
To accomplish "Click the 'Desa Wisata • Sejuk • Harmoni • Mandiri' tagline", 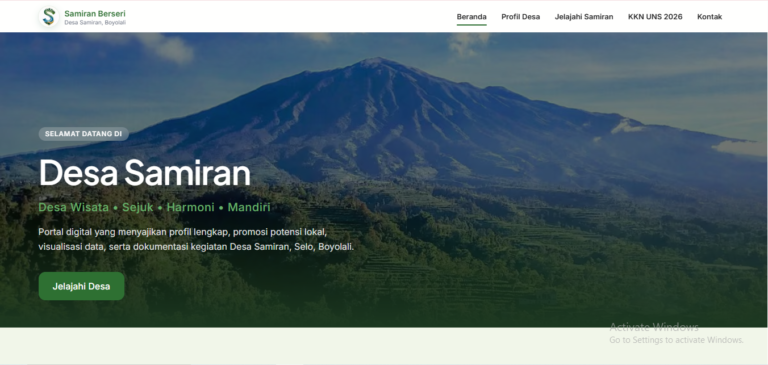I will (x=154, y=207).
